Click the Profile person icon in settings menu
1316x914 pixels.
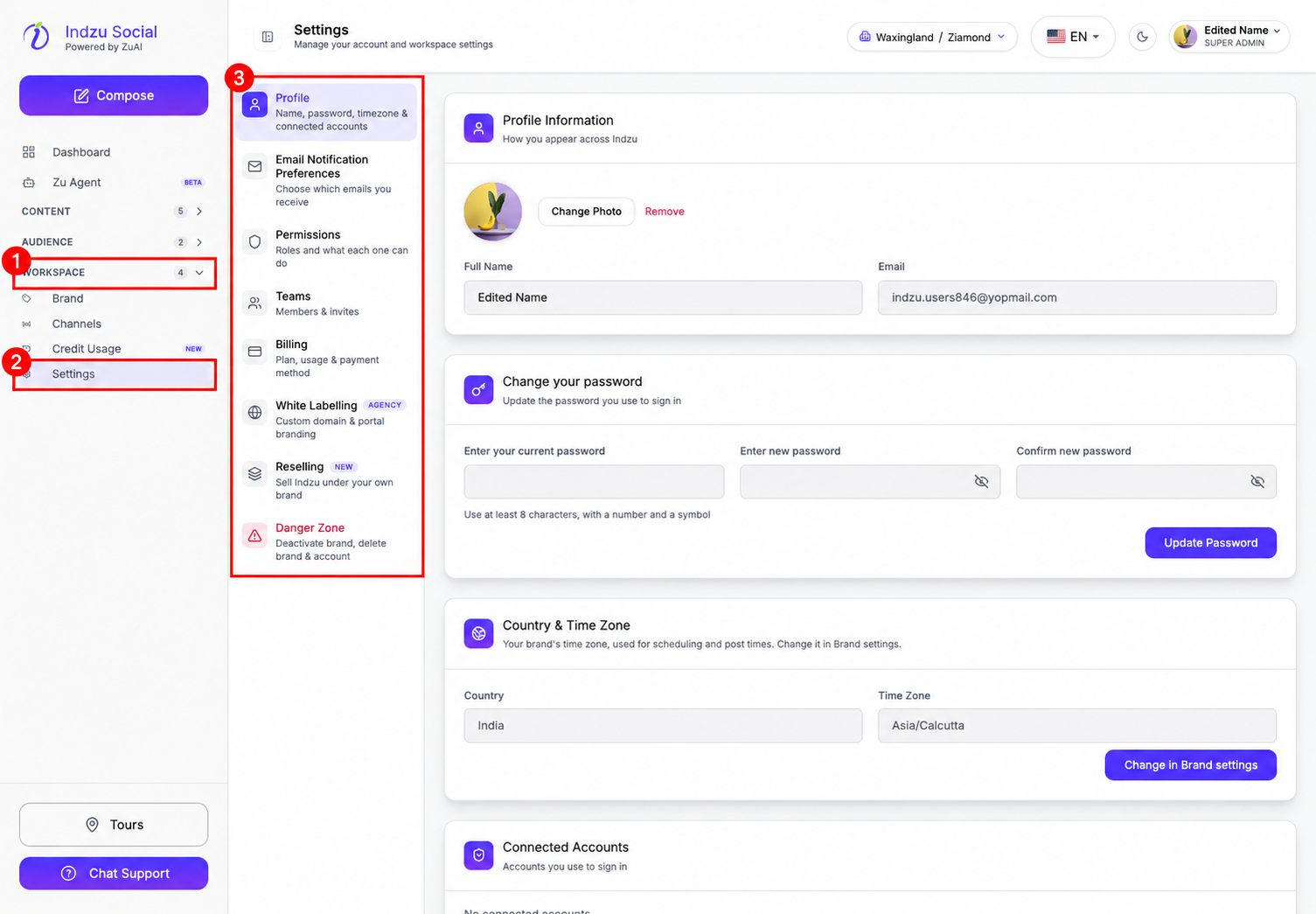click(255, 105)
